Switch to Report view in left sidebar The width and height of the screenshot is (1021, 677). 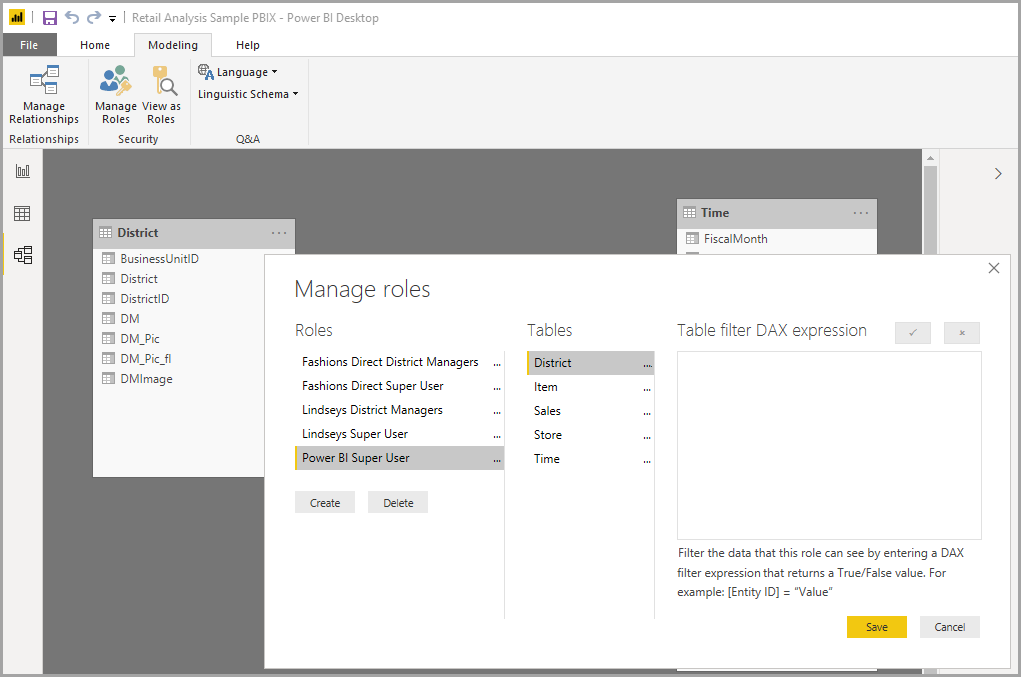(x=22, y=171)
